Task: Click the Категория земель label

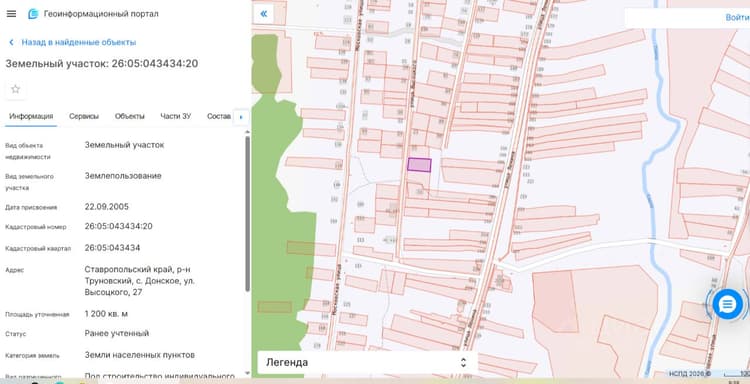Action: point(33,356)
